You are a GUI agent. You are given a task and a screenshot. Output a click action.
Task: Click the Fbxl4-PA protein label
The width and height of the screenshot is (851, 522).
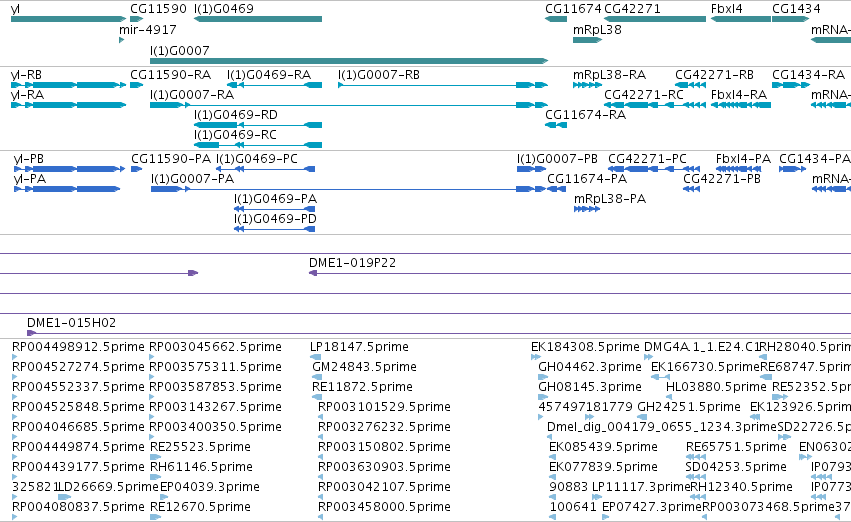743,159
